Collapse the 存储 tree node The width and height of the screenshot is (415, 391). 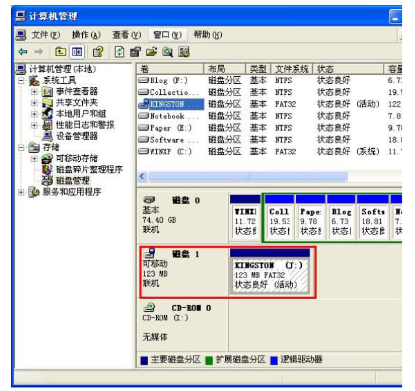21,147
